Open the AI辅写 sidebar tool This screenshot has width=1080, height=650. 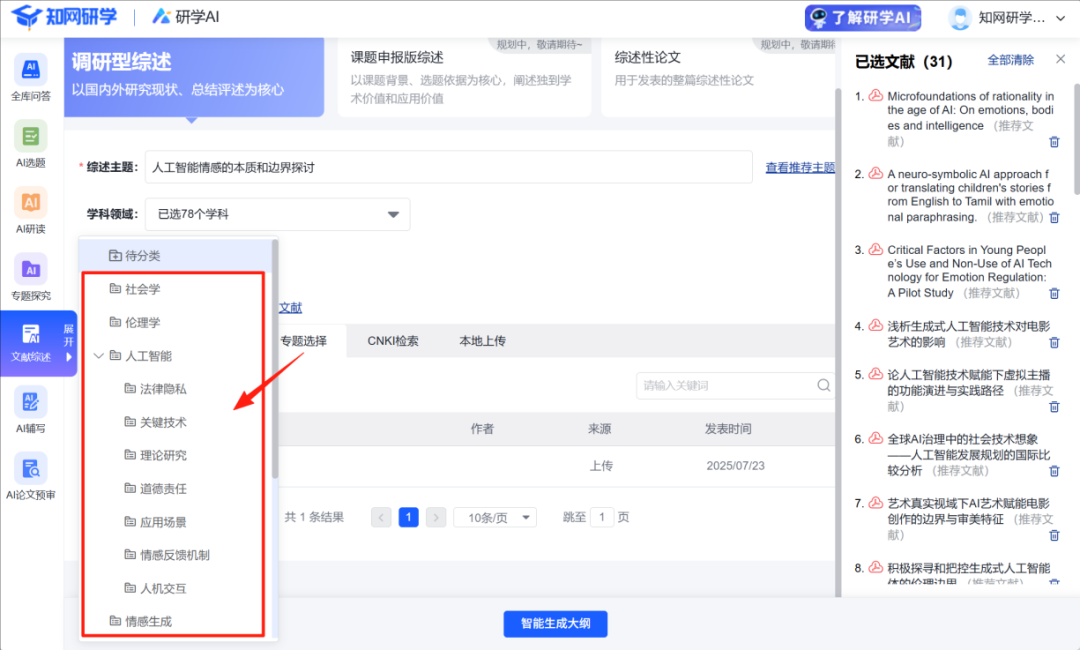pyautogui.click(x=30, y=410)
